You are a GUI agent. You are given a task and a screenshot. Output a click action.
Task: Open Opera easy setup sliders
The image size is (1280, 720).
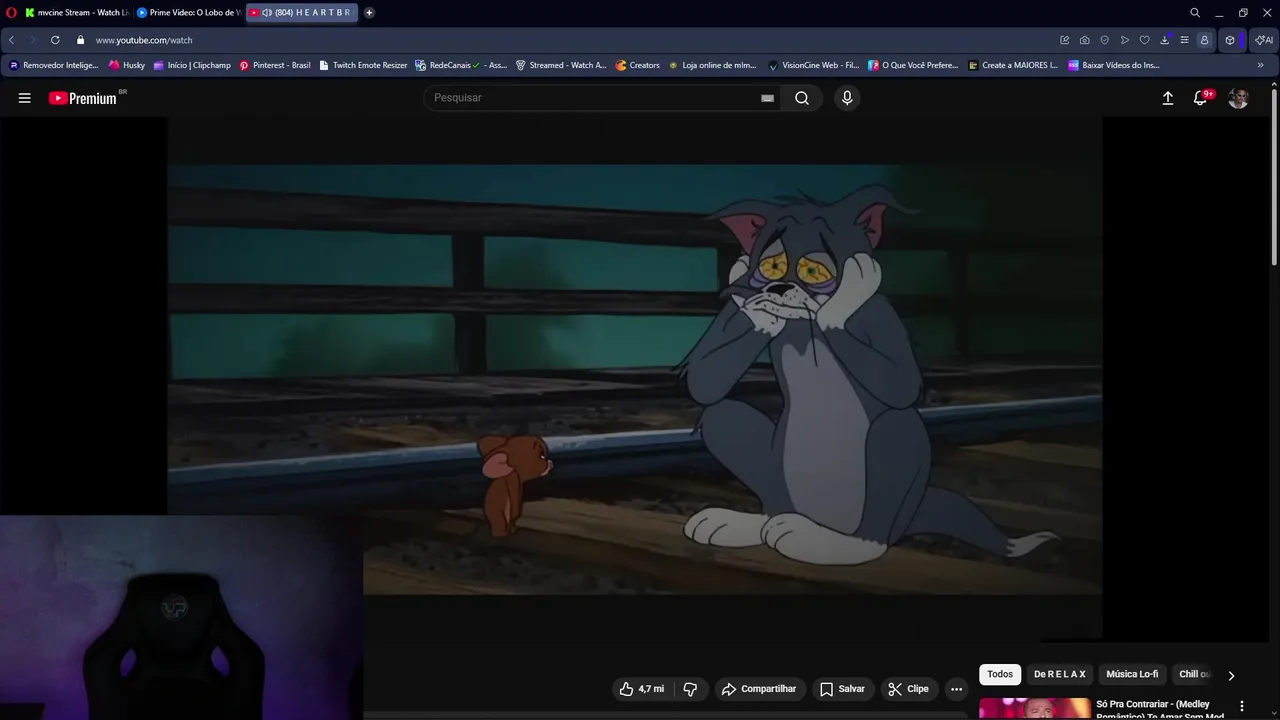pos(1184,40)
